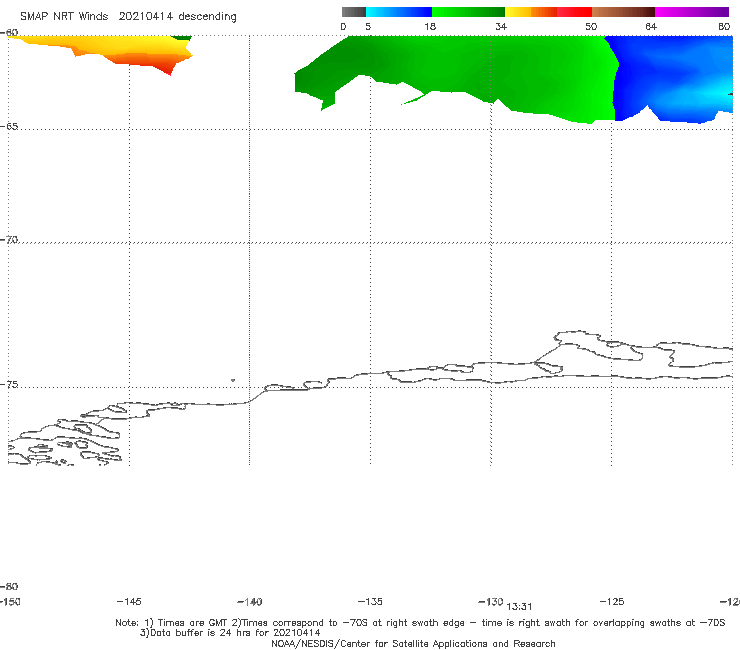Click the brown segment of the color bar

pos(623,12)
